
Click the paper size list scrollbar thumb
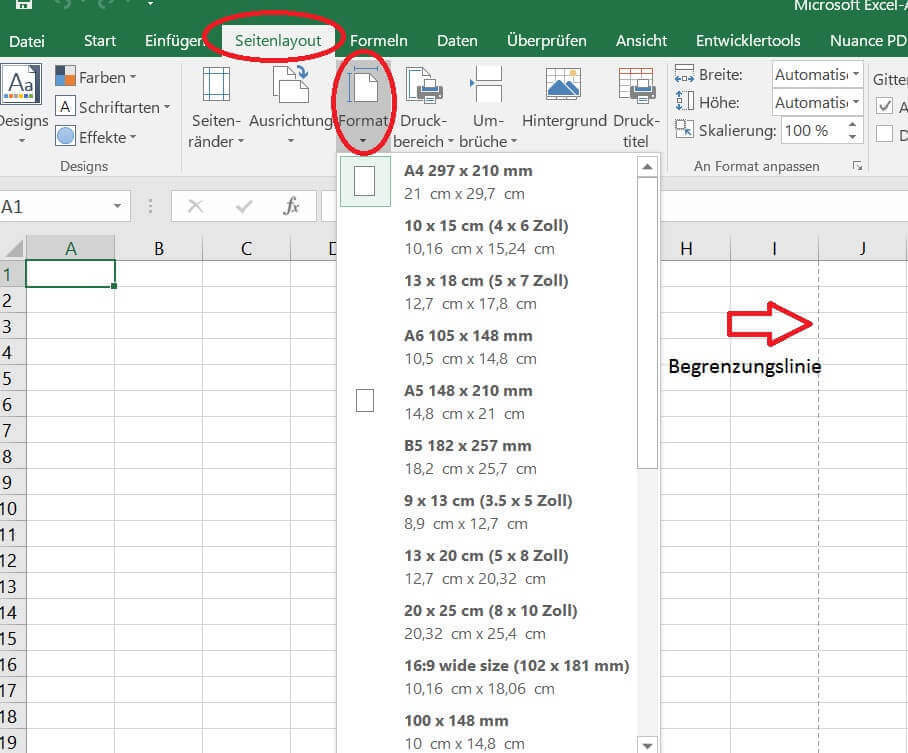coord(647,323)
